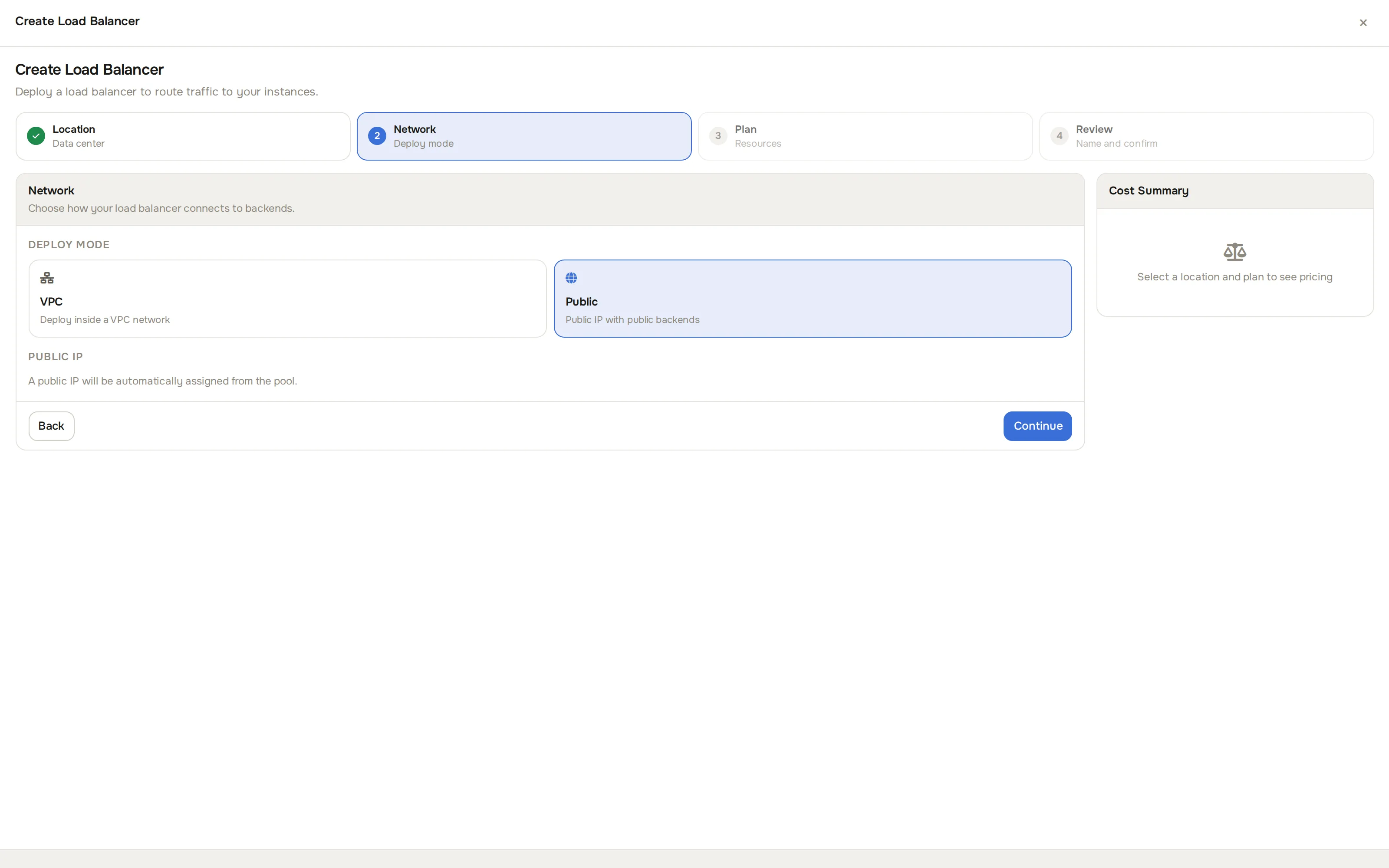Click 'Public IP with public backends' description
The width and height of the screenshot is (1389, 868).
pyautogui.click(x=632, y=320)
